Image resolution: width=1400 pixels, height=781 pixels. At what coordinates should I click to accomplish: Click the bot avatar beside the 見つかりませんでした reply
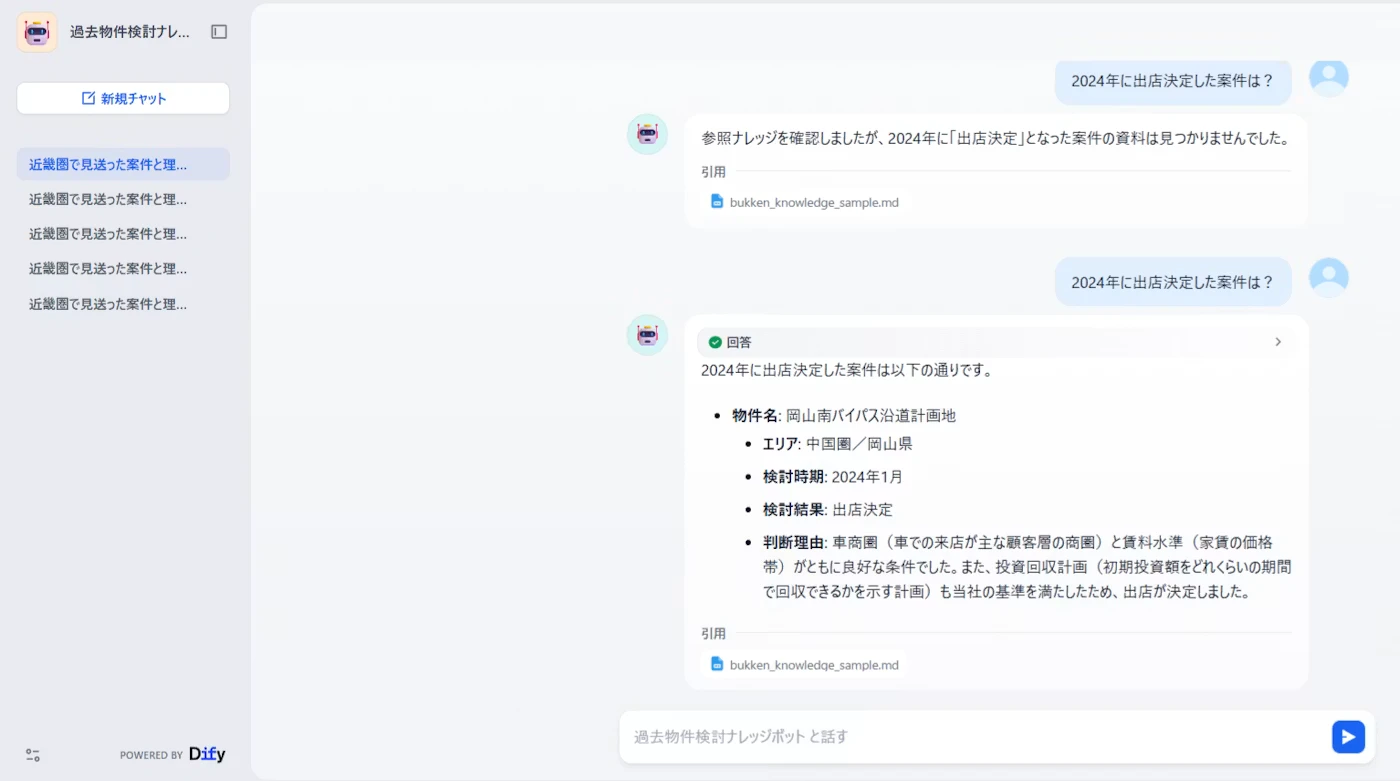pos(647,134)
